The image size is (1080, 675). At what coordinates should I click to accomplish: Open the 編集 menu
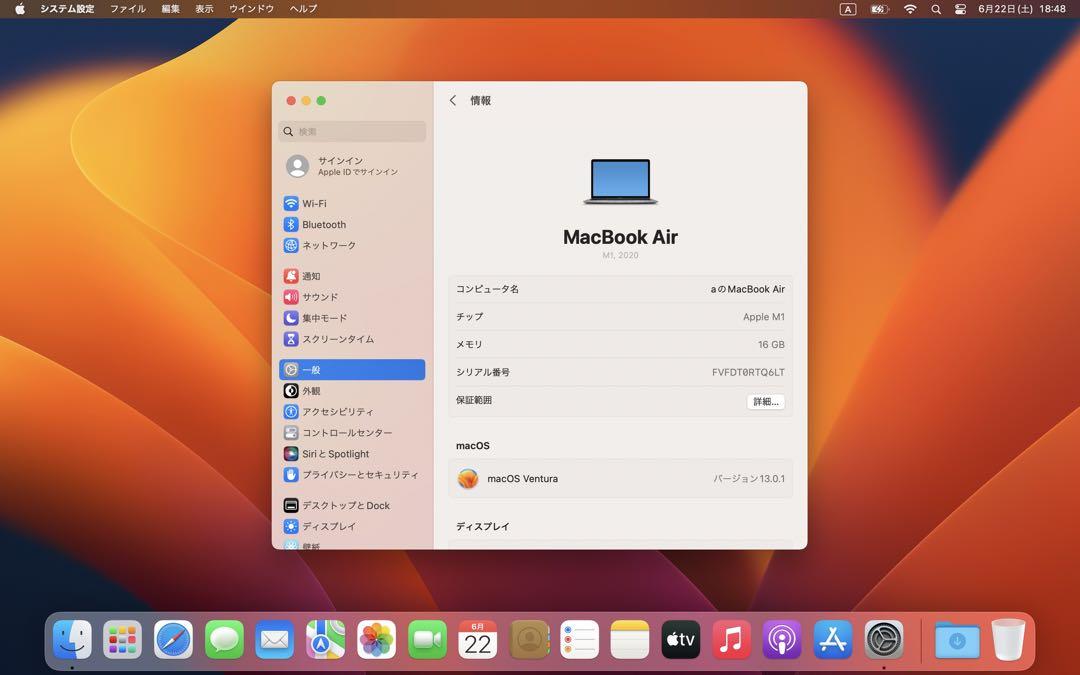tap(170, 9)
